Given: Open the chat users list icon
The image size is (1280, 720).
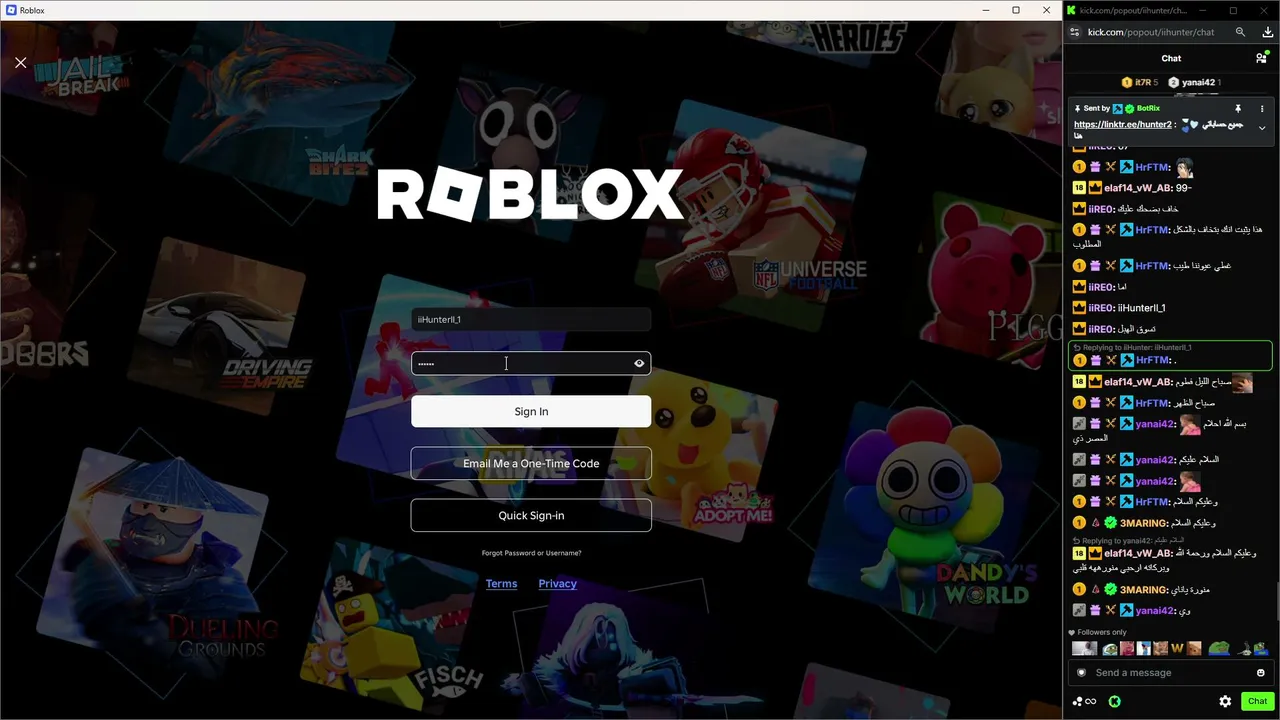Looking at the screenshot, I should pyautogui.click(x=1261, y=59).
